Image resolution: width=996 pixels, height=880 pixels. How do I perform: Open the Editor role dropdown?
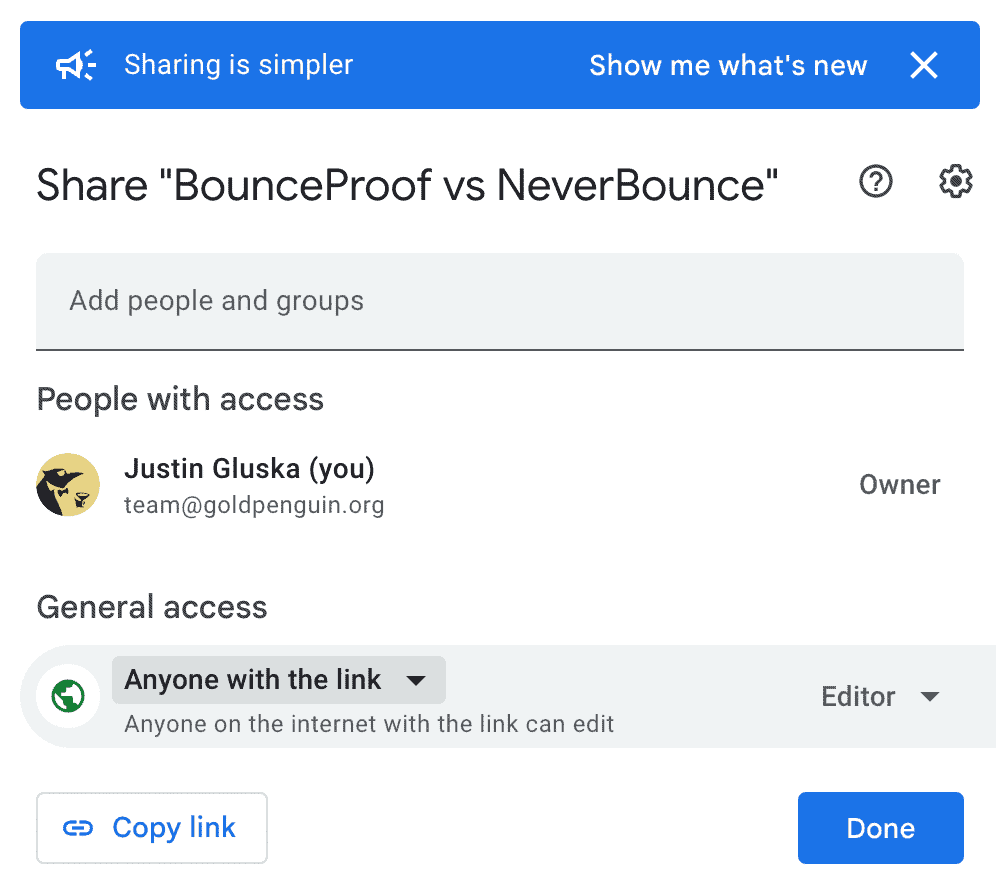pyautogui.click(x=880, y=696)
